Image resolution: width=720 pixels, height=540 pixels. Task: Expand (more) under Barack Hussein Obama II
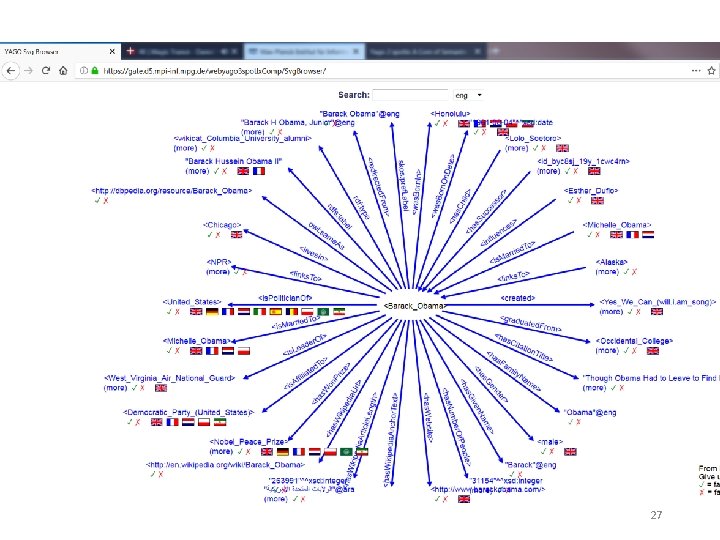tap(197, 171)
